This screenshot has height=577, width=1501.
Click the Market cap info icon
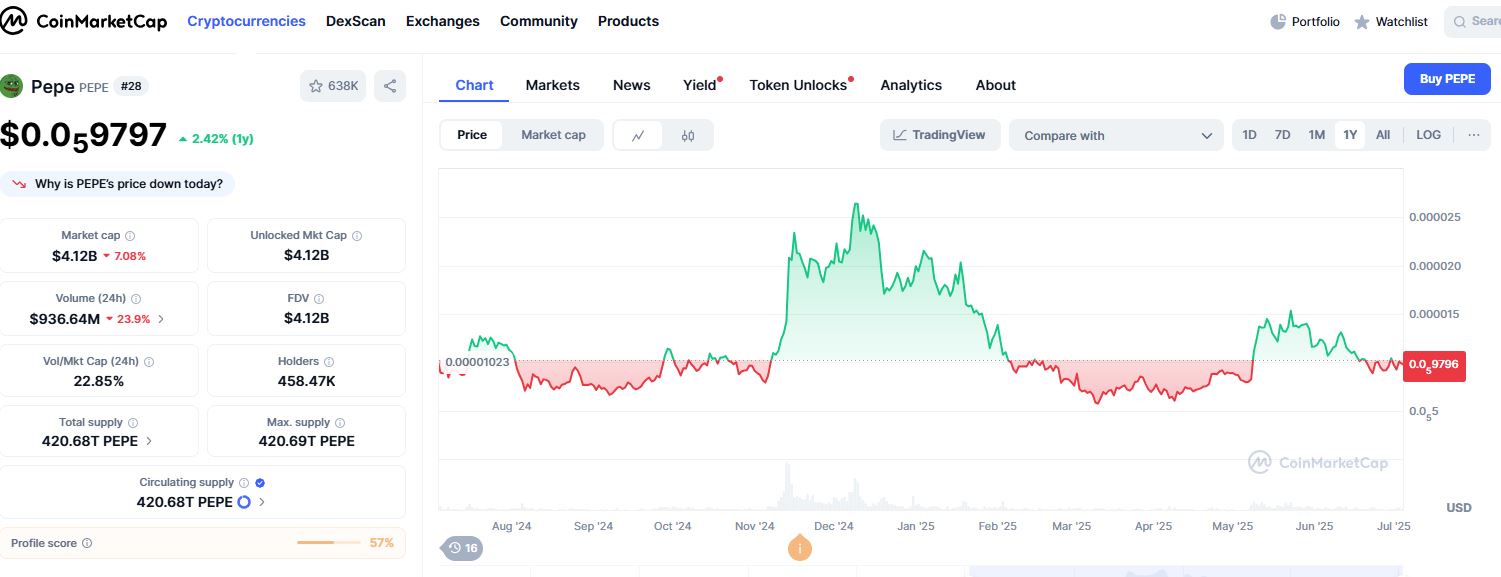[131, 236]
